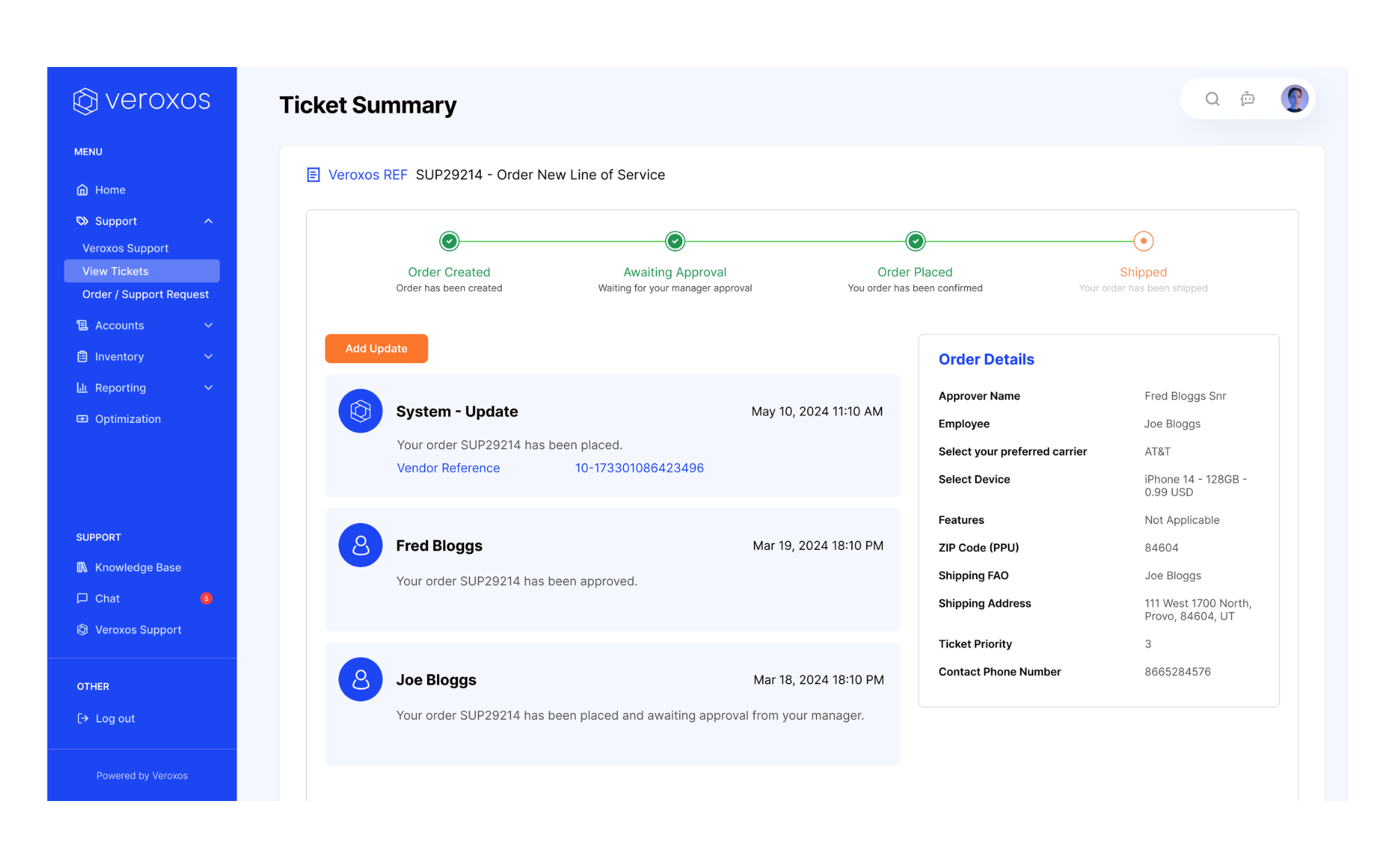
Task: Expand the Accounts submenu
Action: [208, 325]
